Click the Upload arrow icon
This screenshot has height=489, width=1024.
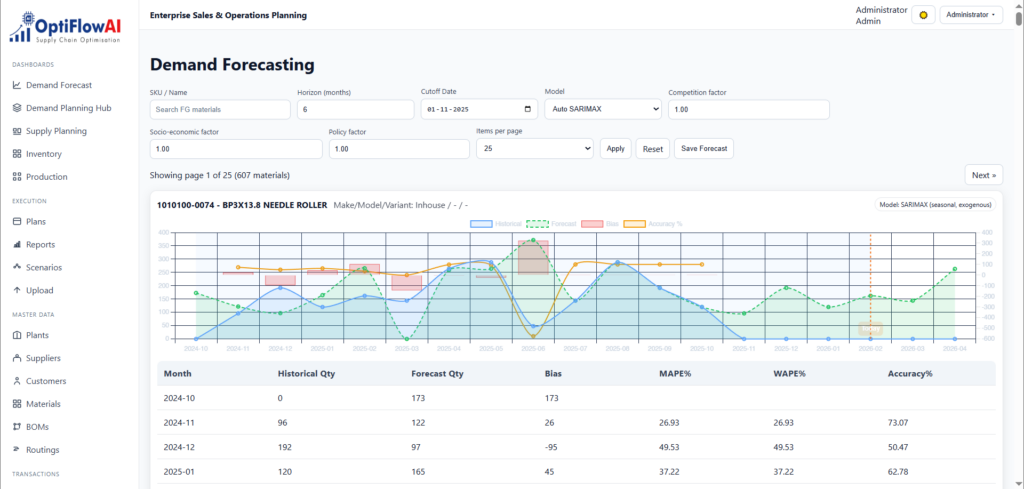17,290
